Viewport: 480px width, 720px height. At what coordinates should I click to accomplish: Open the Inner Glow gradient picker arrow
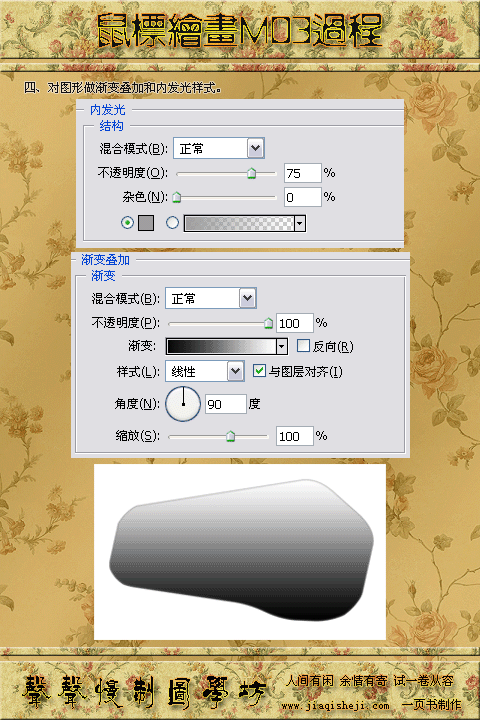(300, 224)
